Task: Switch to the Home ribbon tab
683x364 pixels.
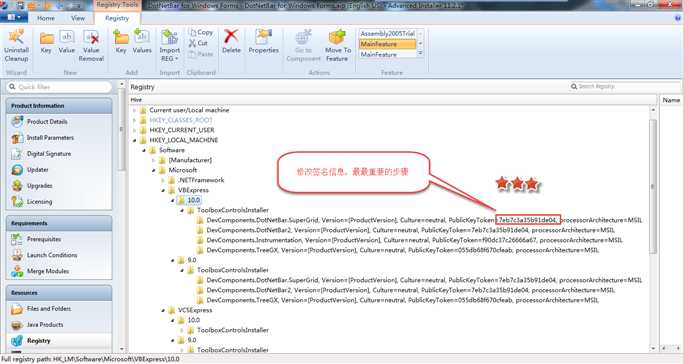Action: (x=46, y=18)
